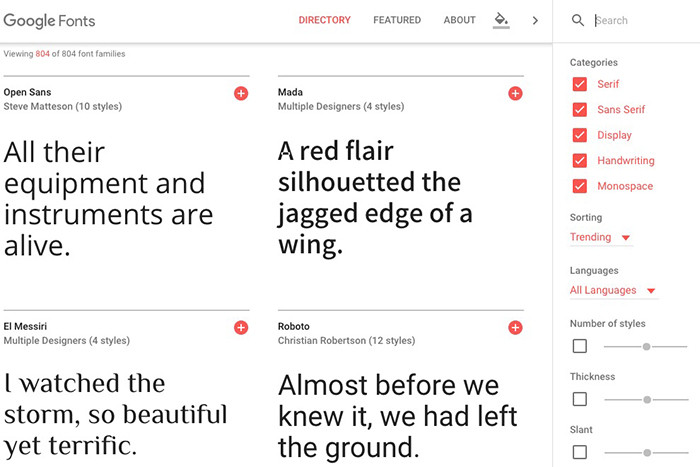
Task: Expand the All Languages dropdown
Action: [613, 290]
